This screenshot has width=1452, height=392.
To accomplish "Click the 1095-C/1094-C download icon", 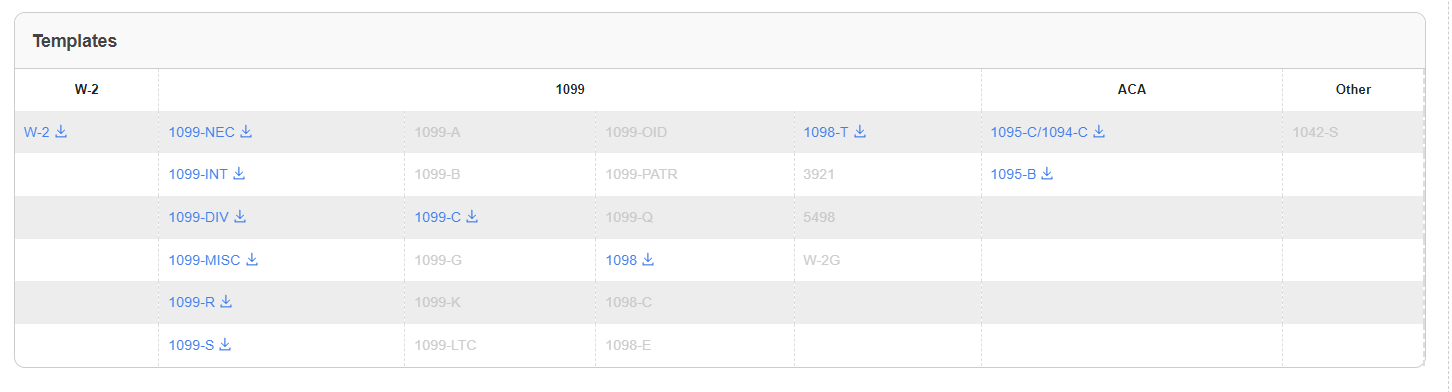I will (1099, 131).
